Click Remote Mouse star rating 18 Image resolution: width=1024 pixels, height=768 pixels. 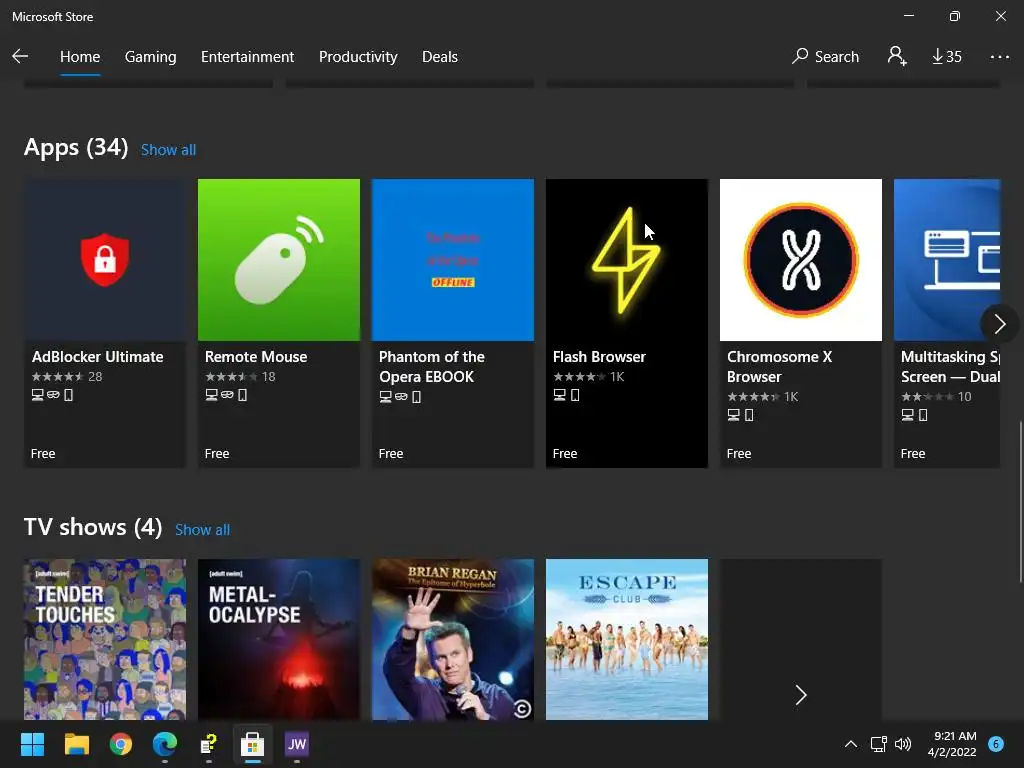pos(240,376)
